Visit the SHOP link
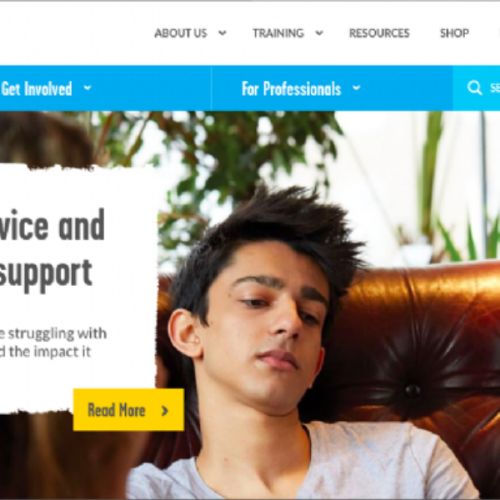Viewport: 500px width, 500px height. (x=455, y=33)
